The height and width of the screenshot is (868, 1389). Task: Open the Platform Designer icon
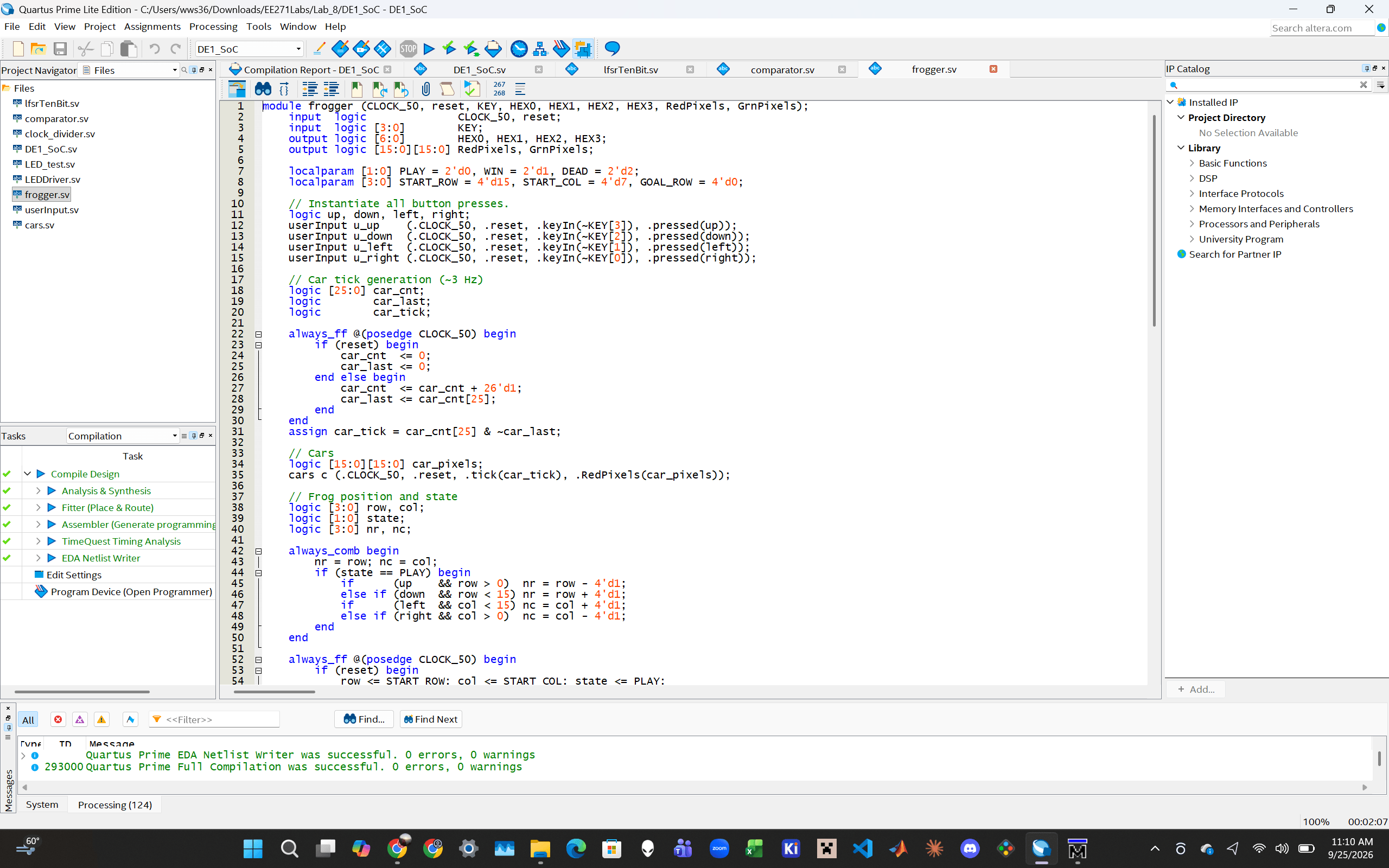[583, 49]
